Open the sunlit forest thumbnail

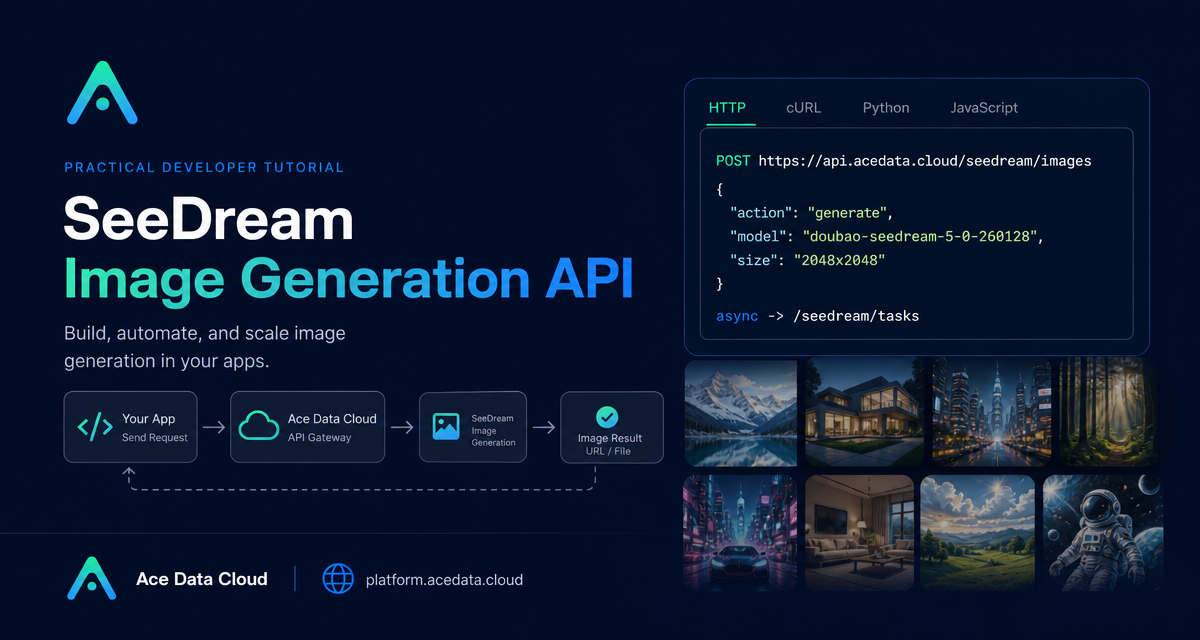pyautogui.click(x=1110, y=412)
